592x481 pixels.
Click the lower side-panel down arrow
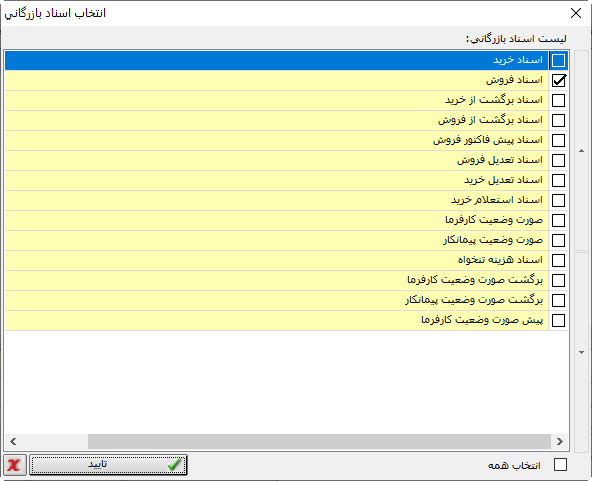point(581,352)
